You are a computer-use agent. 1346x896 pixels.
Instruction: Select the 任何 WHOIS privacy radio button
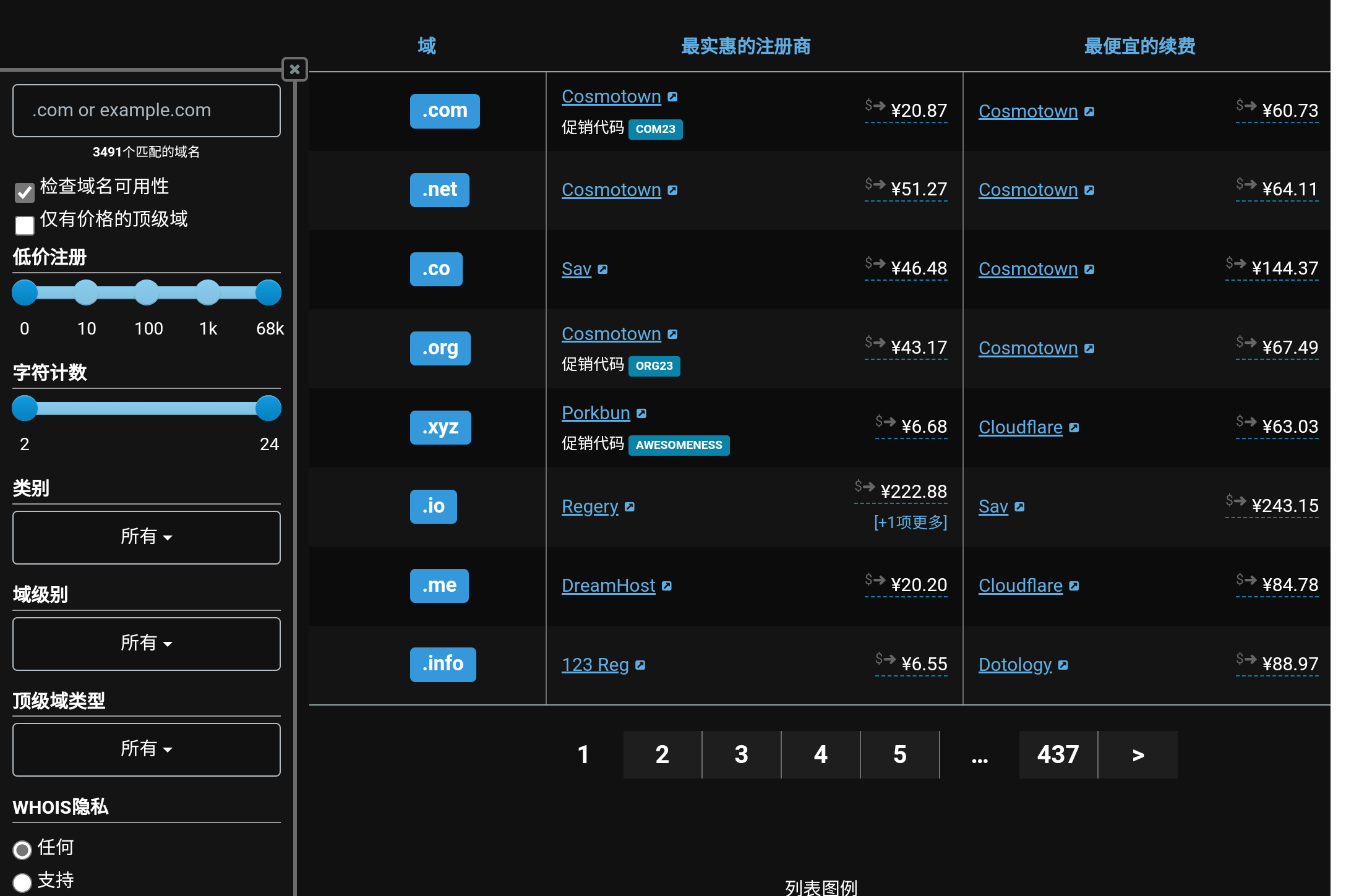click(x=22, y=850)
